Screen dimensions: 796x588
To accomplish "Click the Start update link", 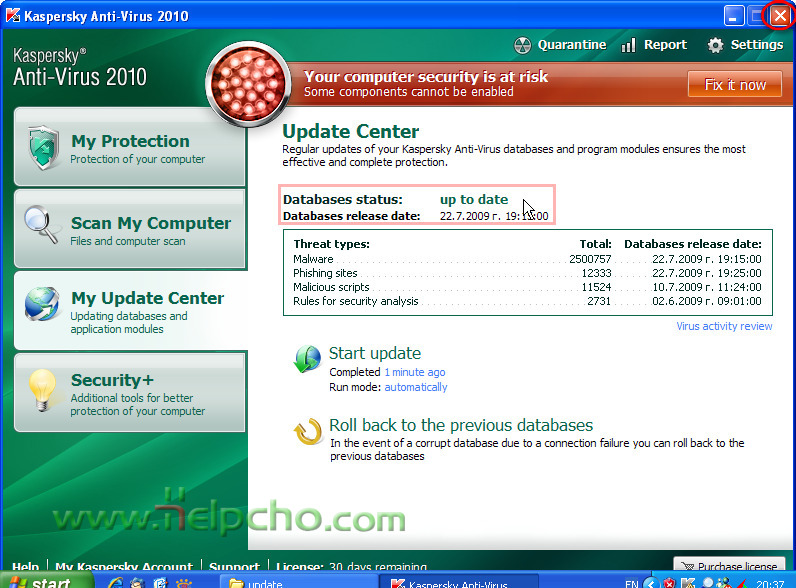I will [x=375, y=353].
